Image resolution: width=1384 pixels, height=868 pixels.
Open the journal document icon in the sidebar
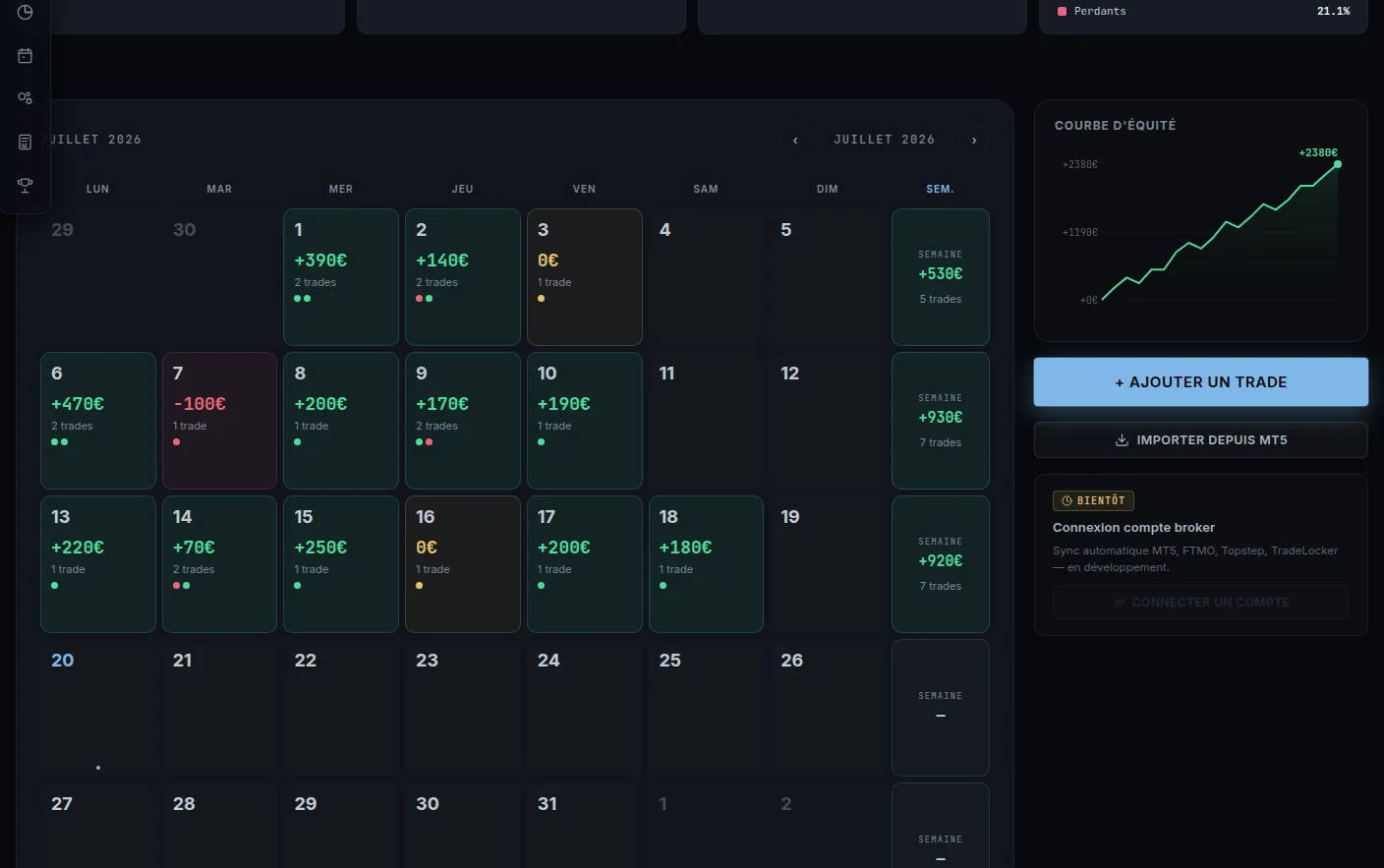[26, 143]
